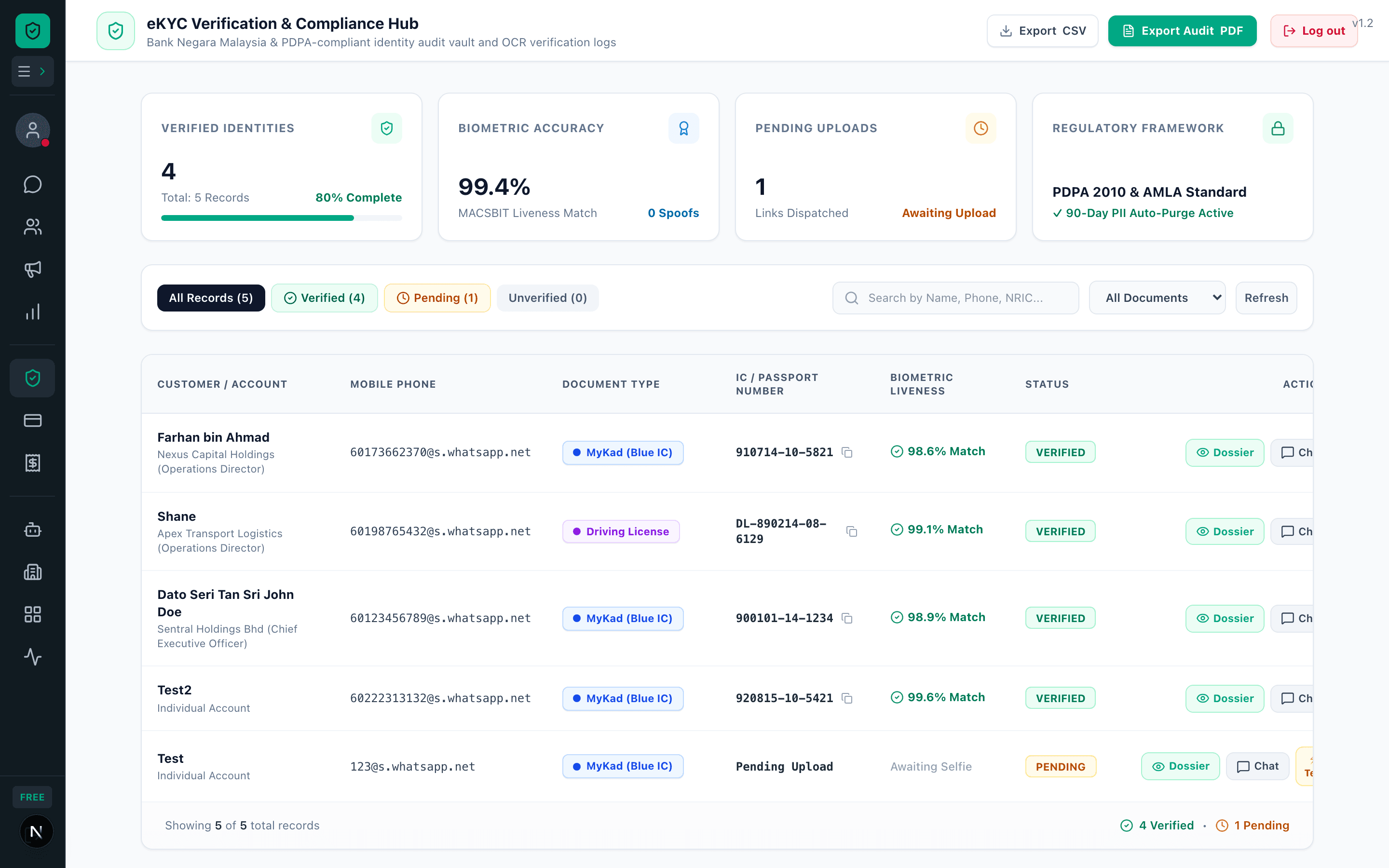Open Dossier for Test pending record

point(1181,766)
